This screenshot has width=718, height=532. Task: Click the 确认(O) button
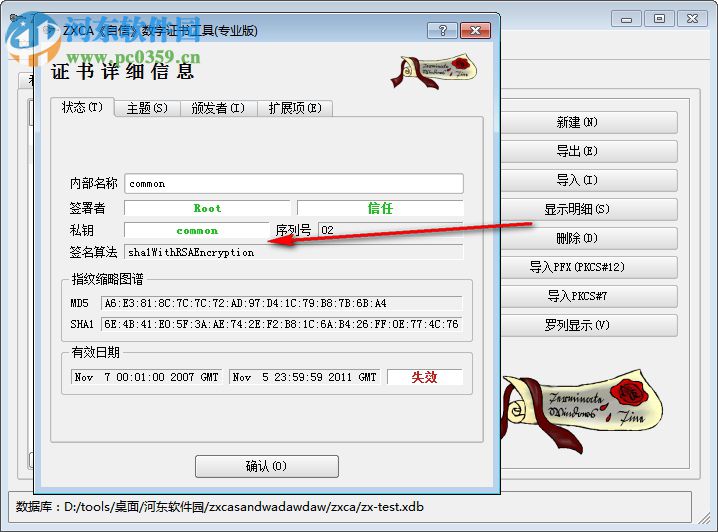[267, 466]
